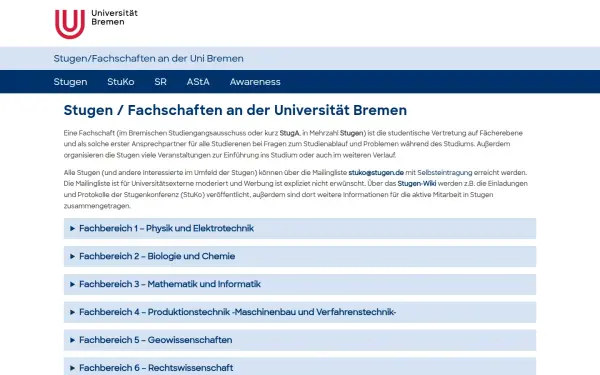Open the StuKo menu item
This screenshot has height=375, width=600.
pyautogui.click(x=121, y=82)
